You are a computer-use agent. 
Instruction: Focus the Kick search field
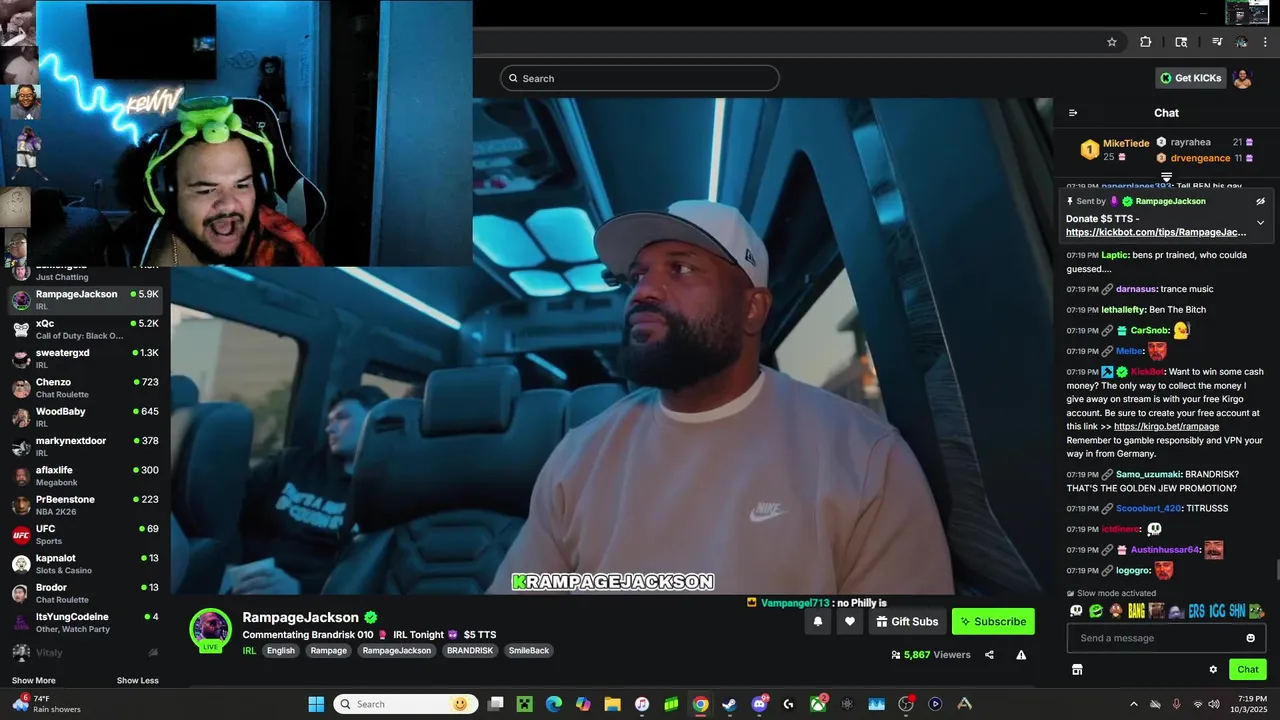640,78
